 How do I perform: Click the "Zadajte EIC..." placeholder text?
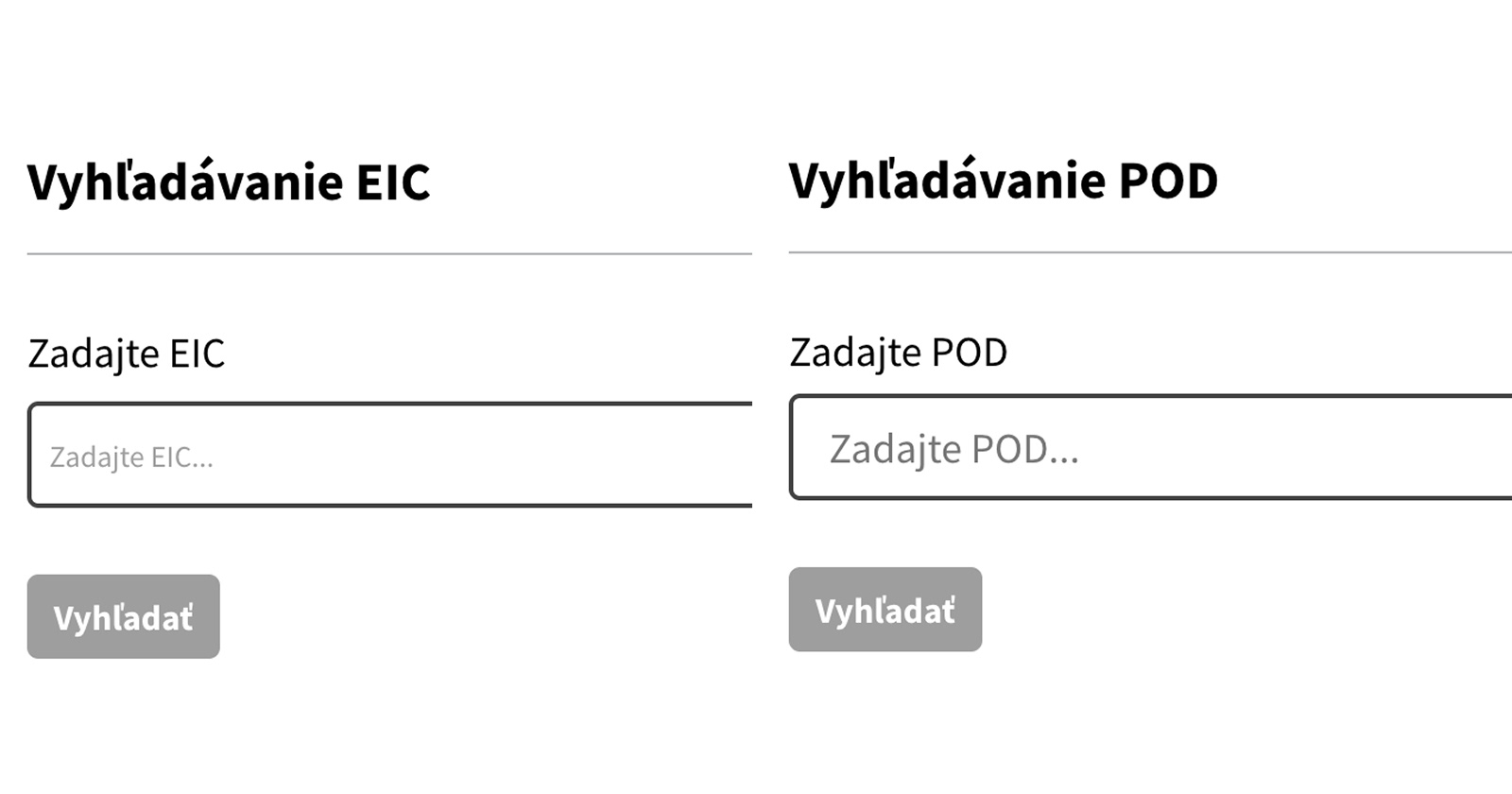click(x=131, y=457)
